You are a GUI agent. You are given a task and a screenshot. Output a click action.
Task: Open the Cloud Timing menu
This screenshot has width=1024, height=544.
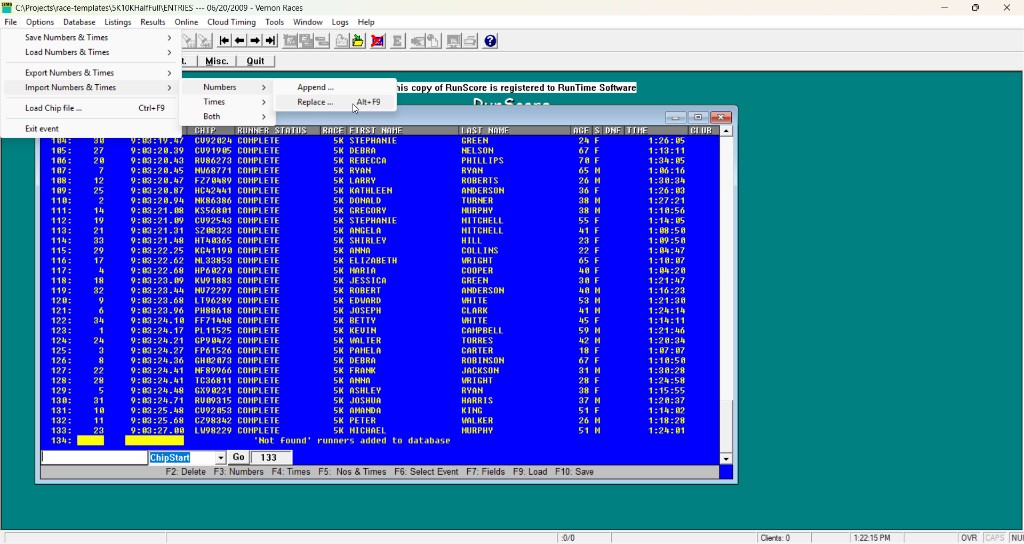[x=232, y=22]
